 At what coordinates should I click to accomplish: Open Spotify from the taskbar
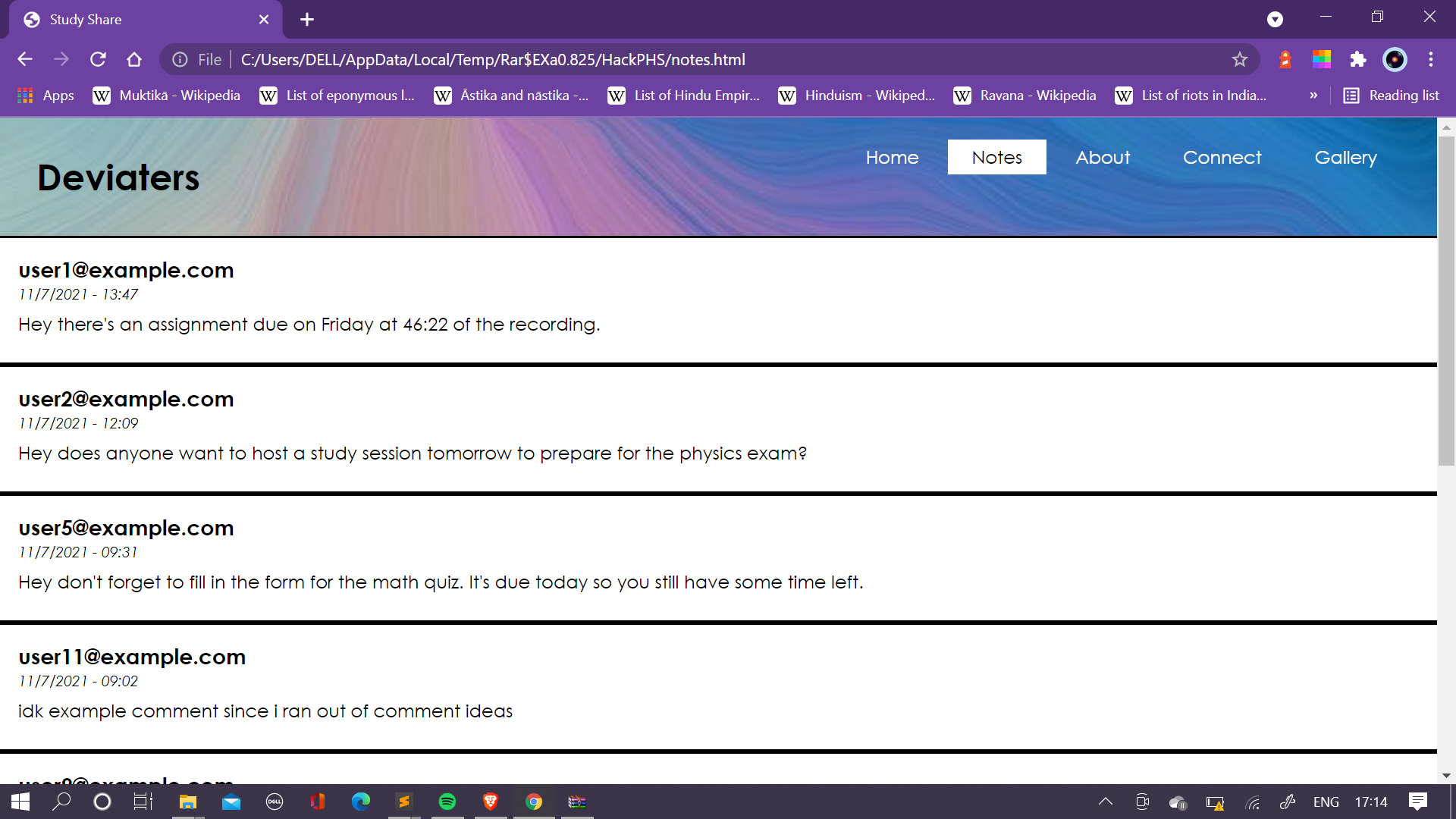coord(447,802)
